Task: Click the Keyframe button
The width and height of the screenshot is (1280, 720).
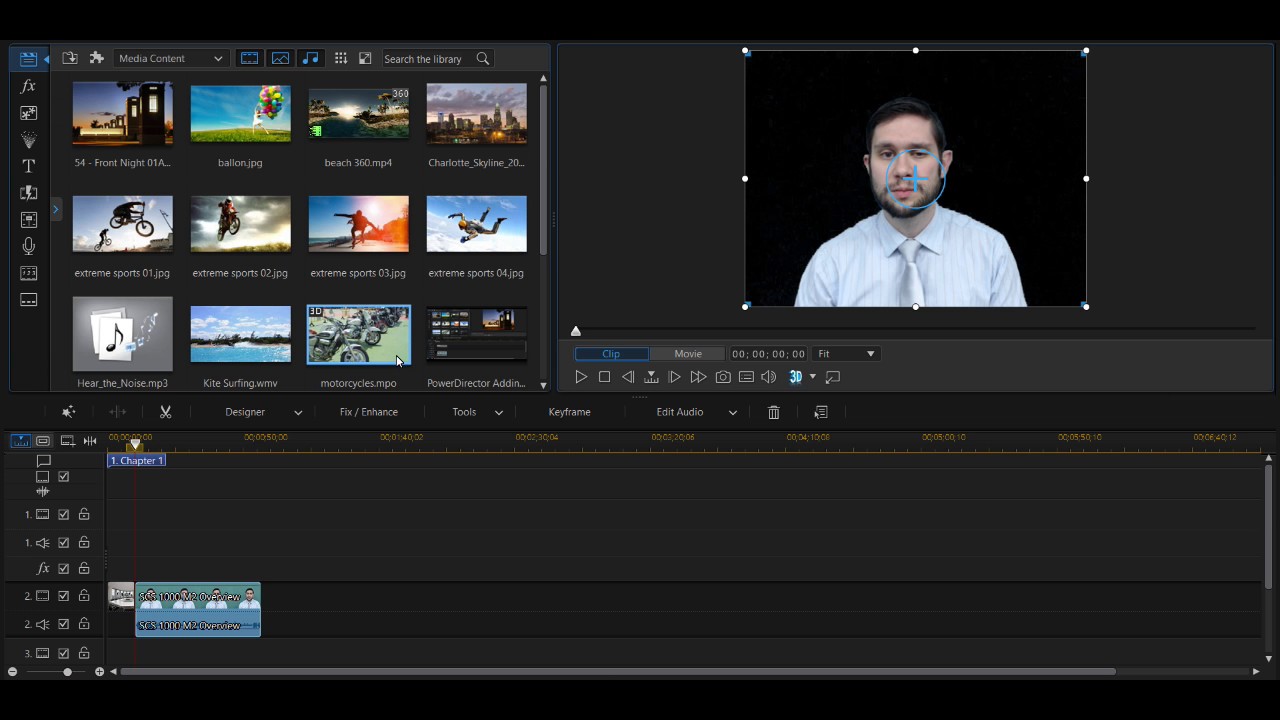Action: (x=570, y=412)
